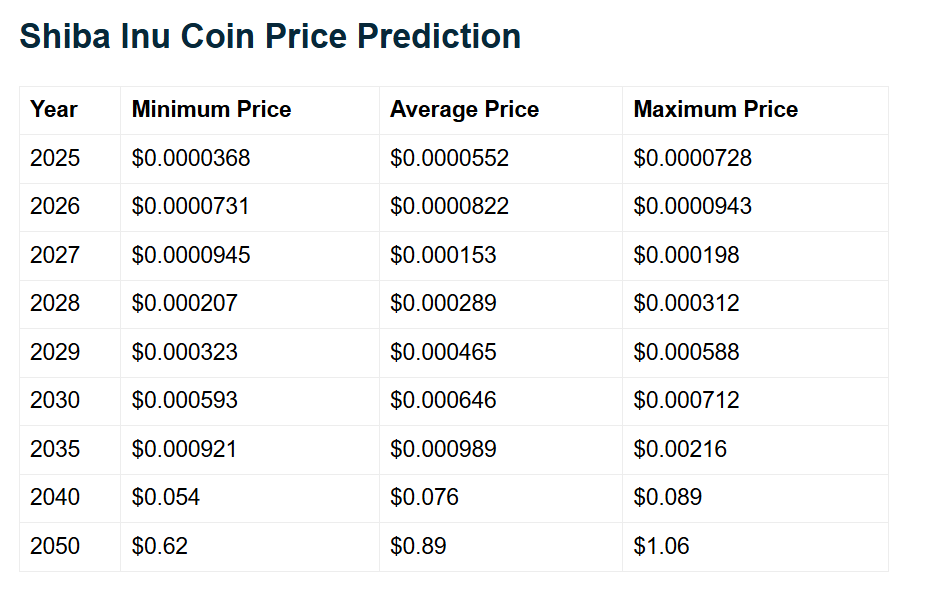Click the 2025 year cell
The height and width of the screenshot is (591, 947).
[x=55, y=158]
